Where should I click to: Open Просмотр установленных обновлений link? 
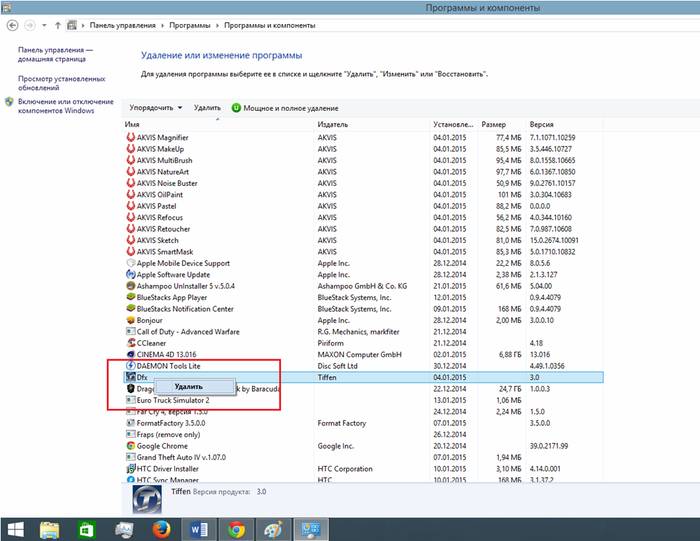point(61,82)
